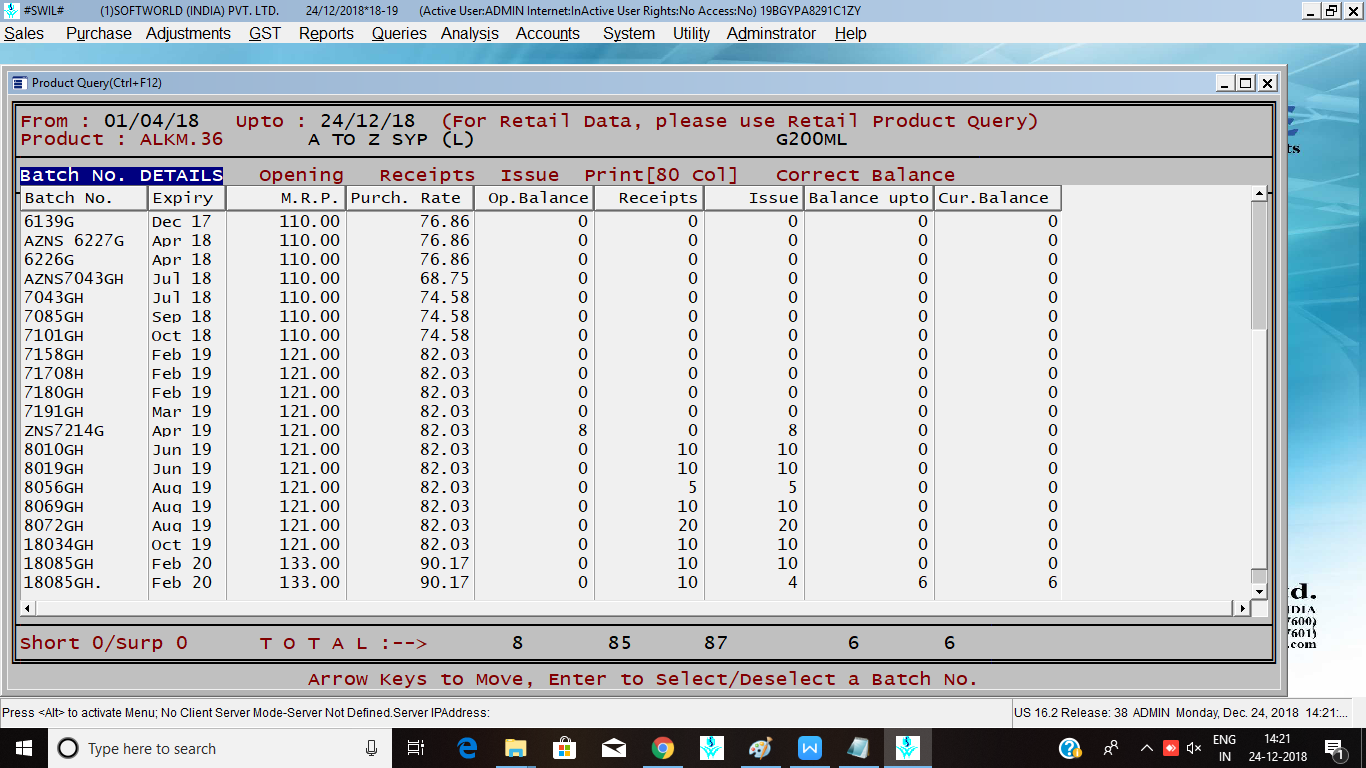
Task: Switch to Issue option in red option row
Action: point(530,175)
